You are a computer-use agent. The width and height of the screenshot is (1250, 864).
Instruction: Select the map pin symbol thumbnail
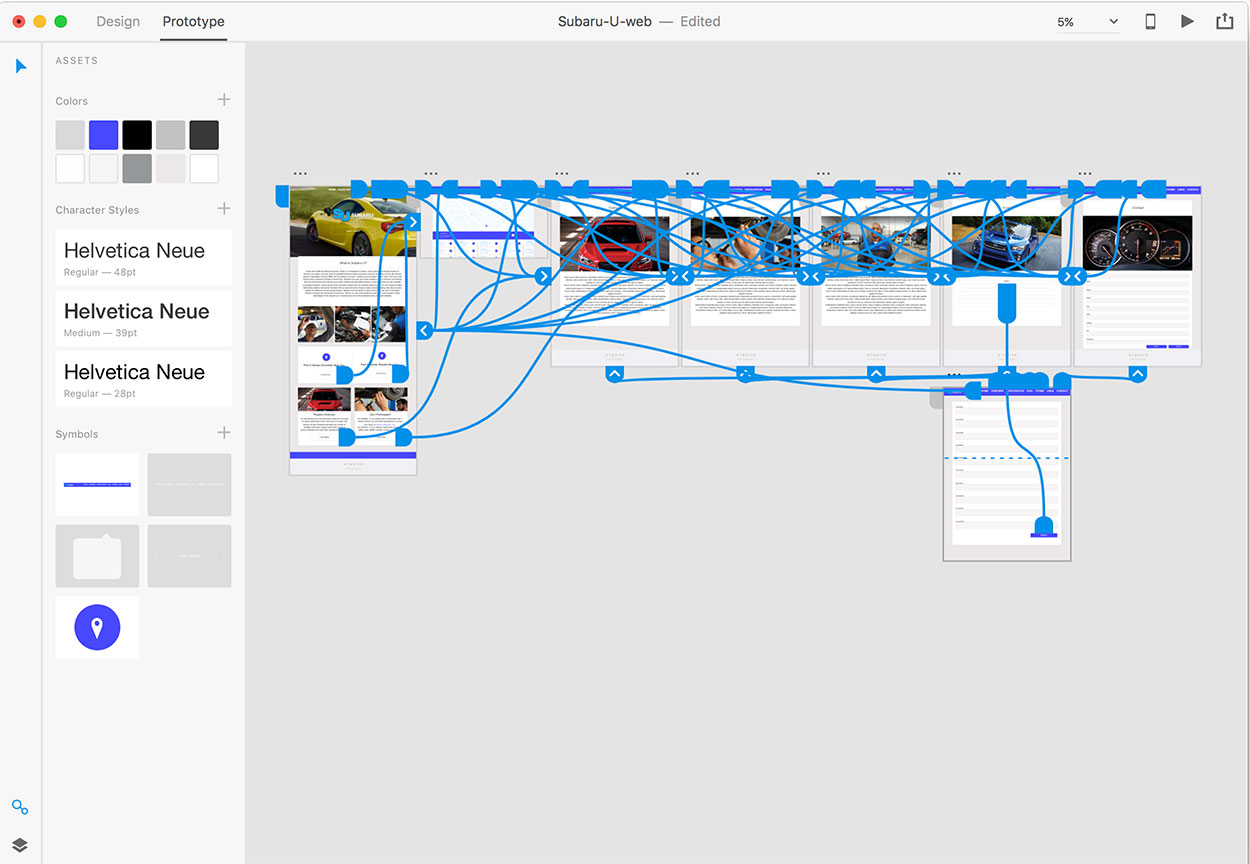pos(97,627)
